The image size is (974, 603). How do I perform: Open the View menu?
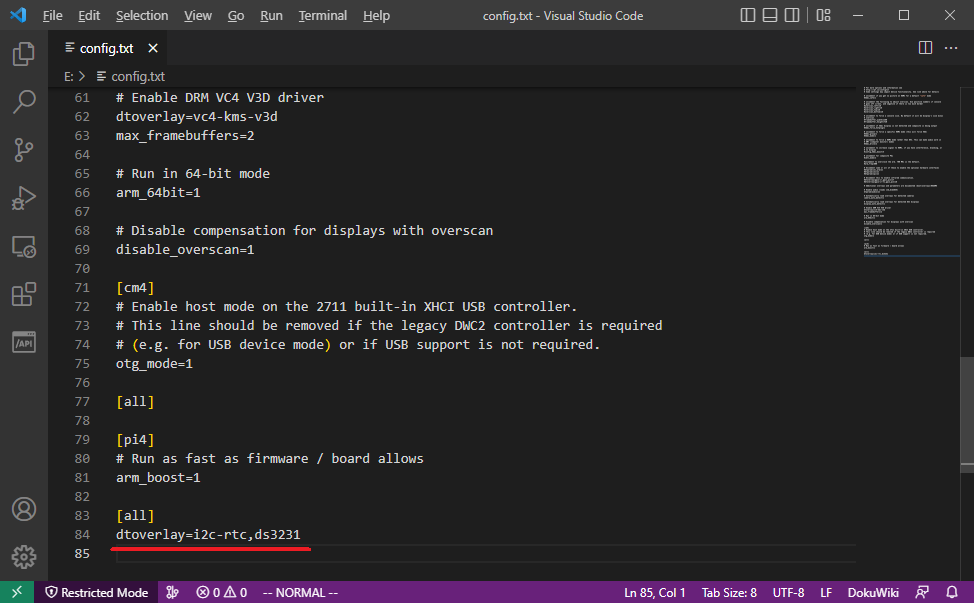click(198, 16)
